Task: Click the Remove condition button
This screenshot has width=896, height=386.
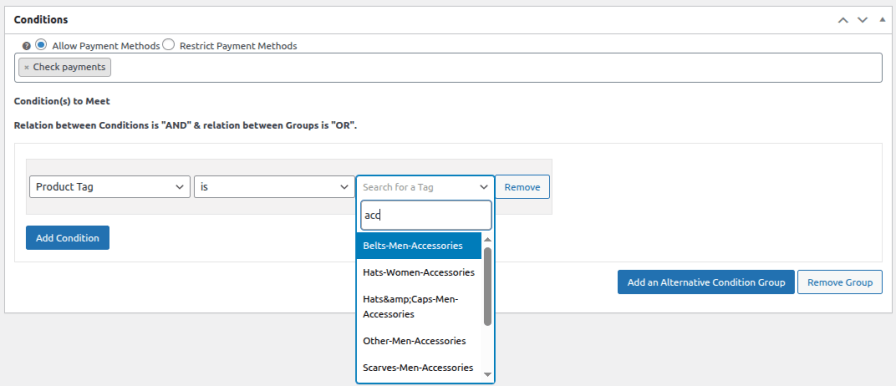Action: (522, 187)
